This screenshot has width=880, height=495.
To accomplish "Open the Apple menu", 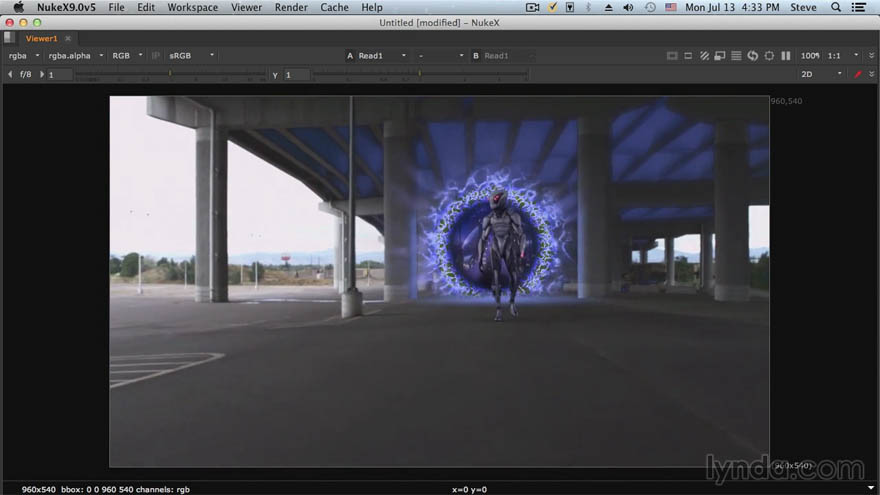I will click(19, 7).
